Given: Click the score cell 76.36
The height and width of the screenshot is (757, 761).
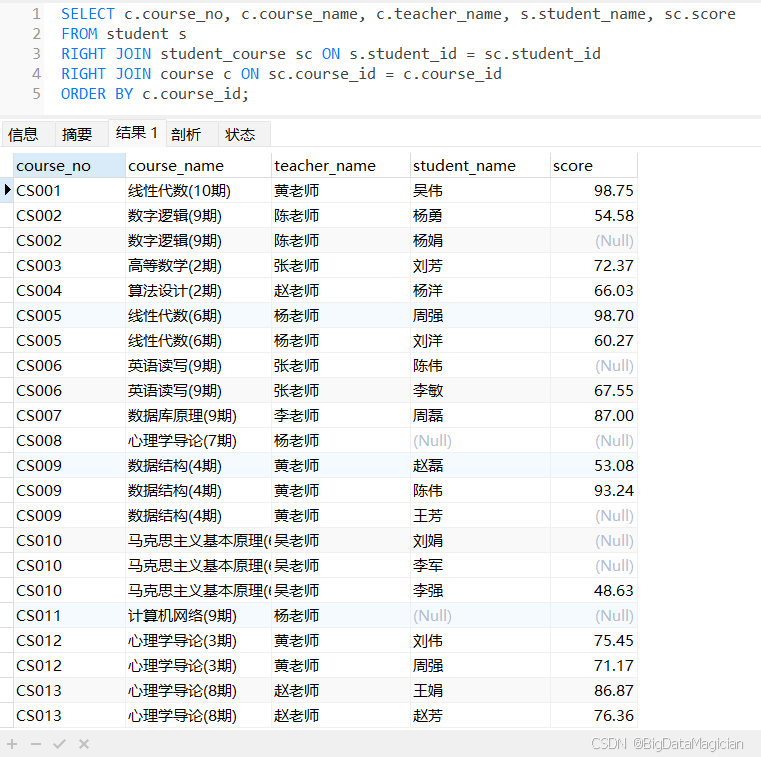Looking at the screenshot, I should coord(594,715).
